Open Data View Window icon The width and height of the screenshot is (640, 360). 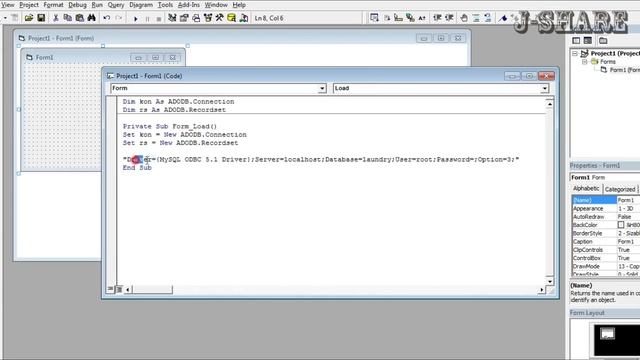click(231, 18)
